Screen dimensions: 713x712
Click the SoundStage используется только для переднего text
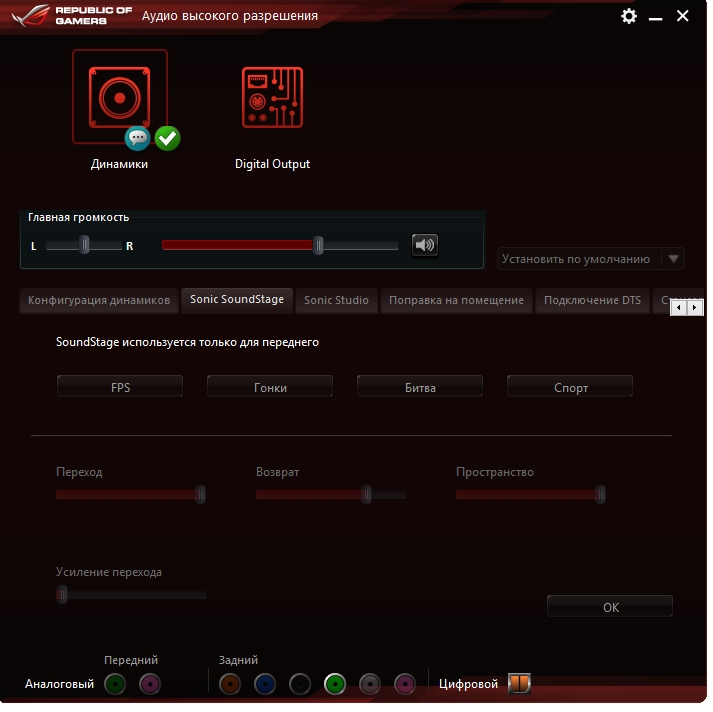pyautogui.click(x=187, y=342)
